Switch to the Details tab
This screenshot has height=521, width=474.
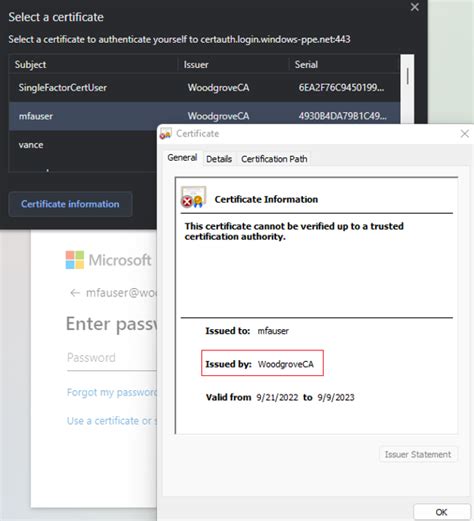[219, 159]
